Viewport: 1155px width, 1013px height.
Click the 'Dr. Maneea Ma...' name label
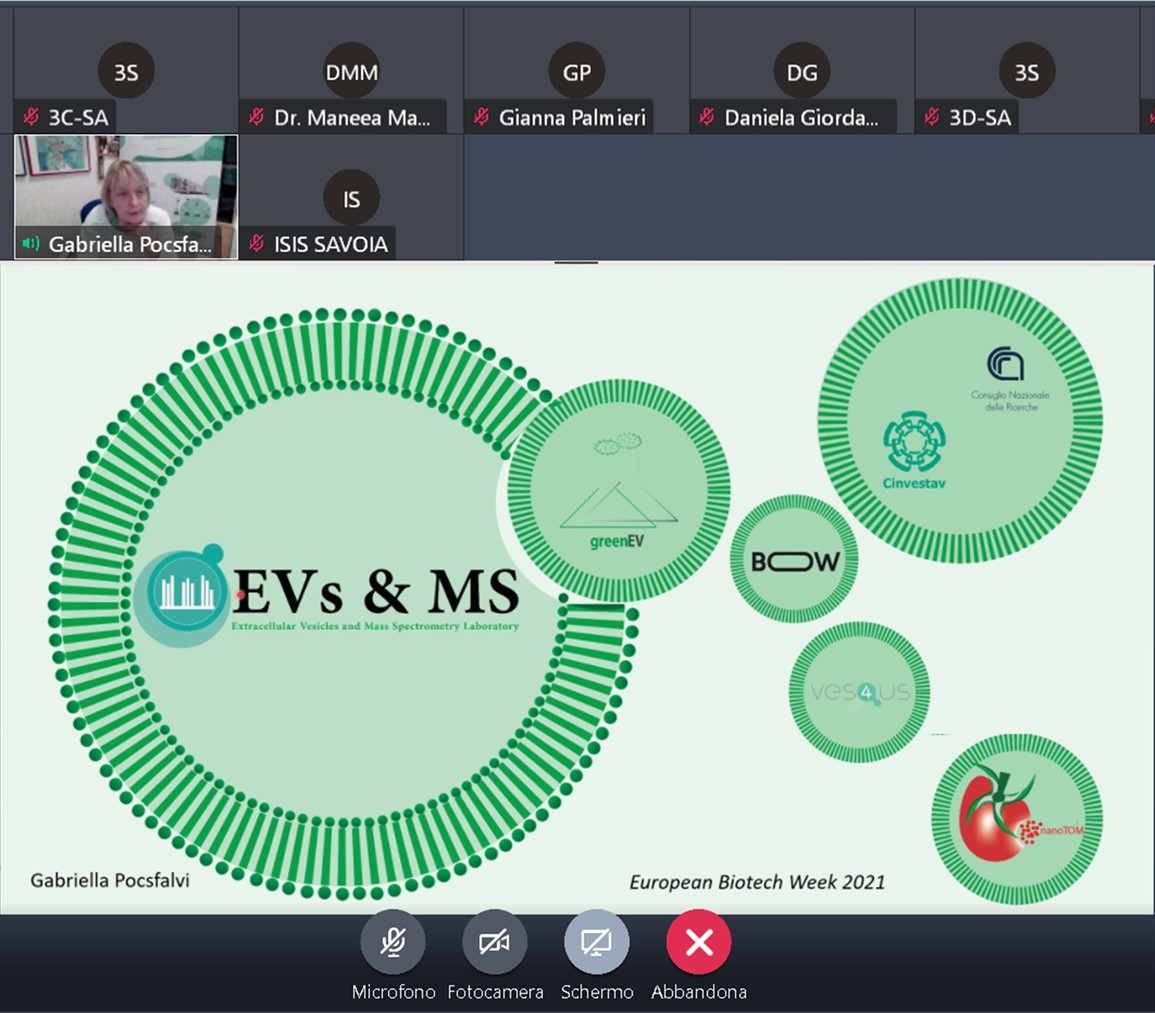352,117
